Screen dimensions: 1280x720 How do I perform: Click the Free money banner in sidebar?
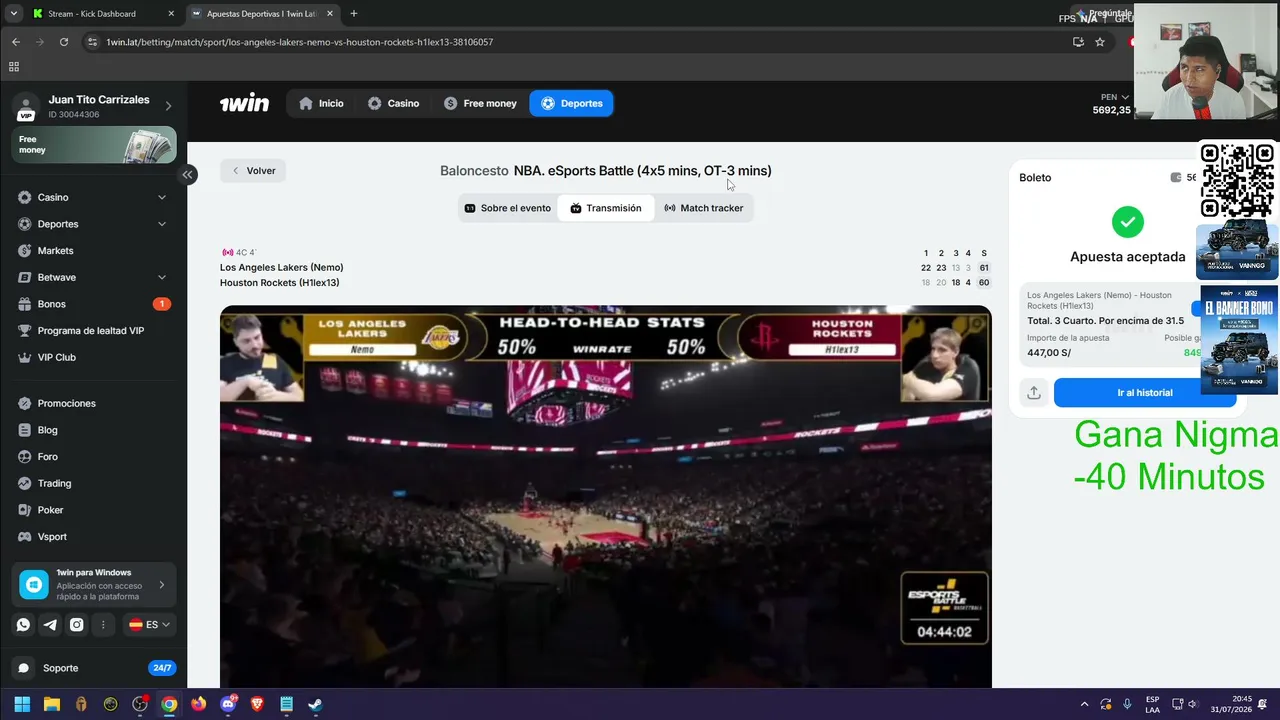tap(94, 145)
